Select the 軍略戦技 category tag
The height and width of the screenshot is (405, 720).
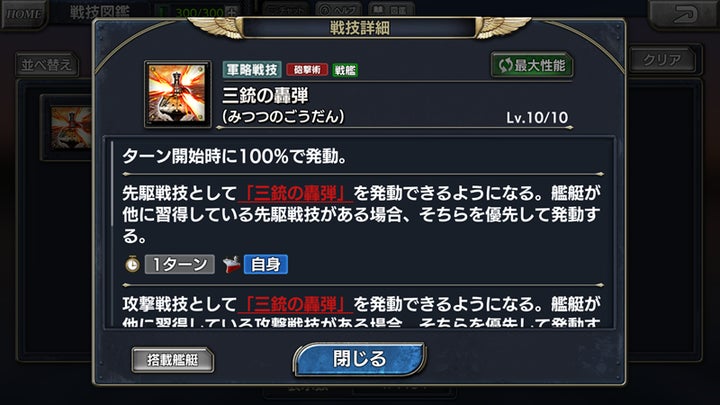[252, 70]
